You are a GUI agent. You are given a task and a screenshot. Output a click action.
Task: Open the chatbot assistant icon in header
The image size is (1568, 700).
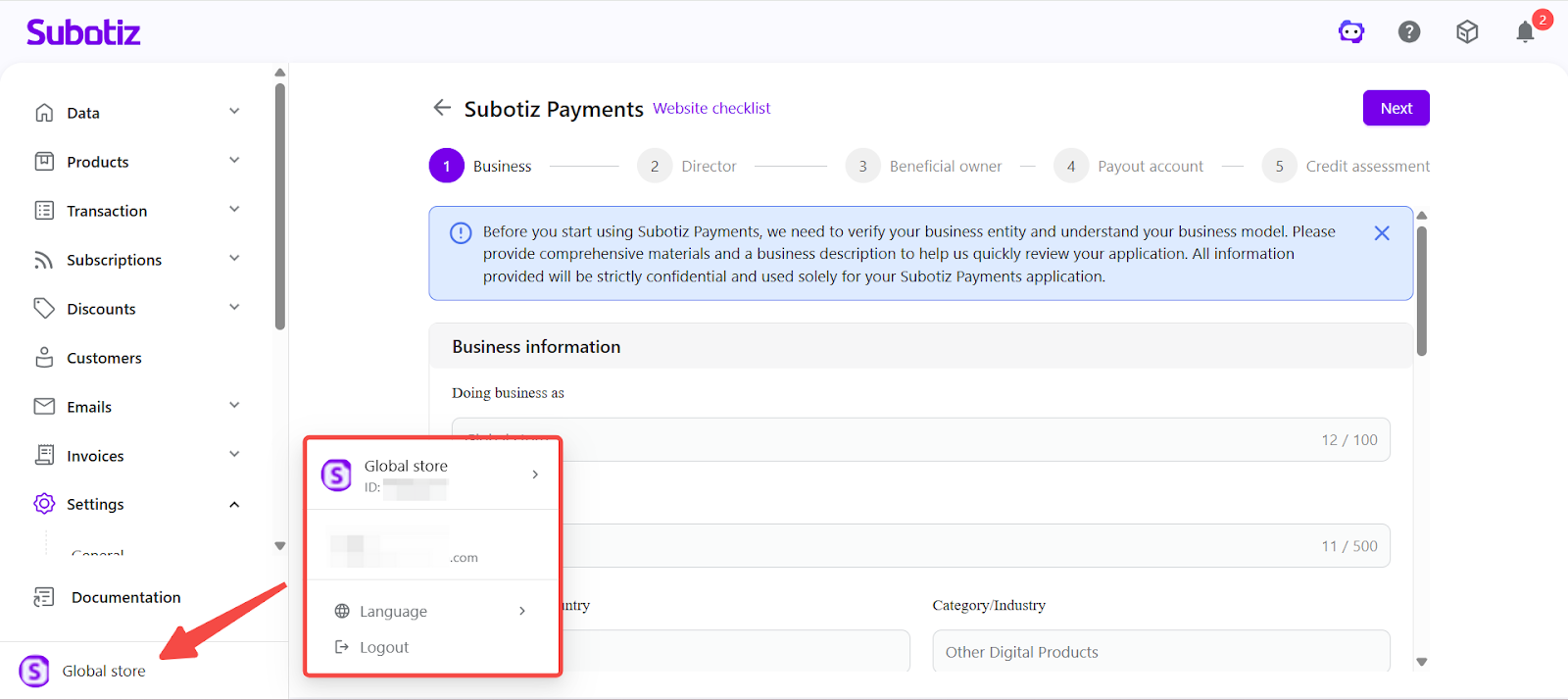1351,32
